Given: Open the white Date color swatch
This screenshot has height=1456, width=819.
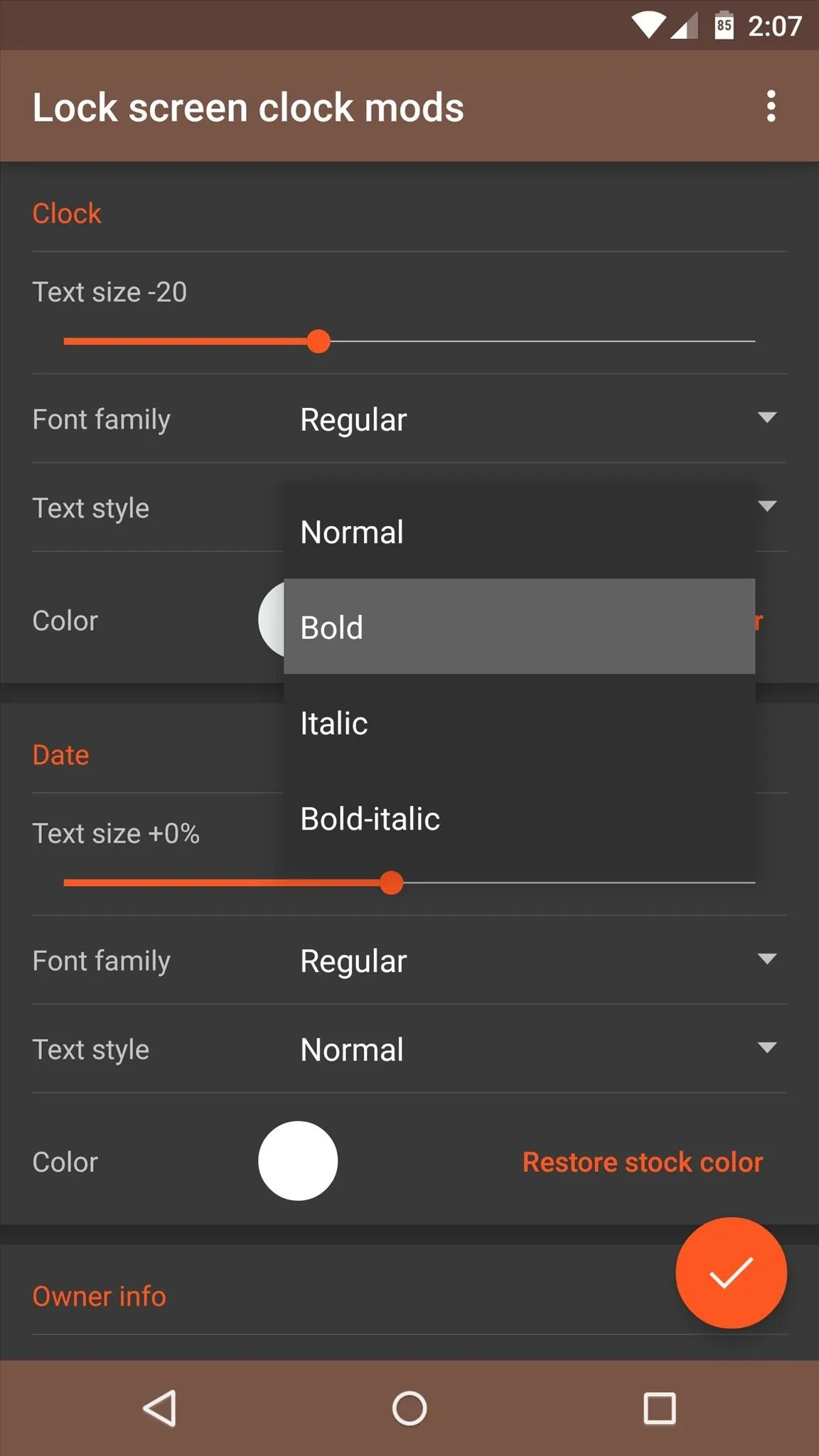Looking at the screenshot, I should [298, 1161].
